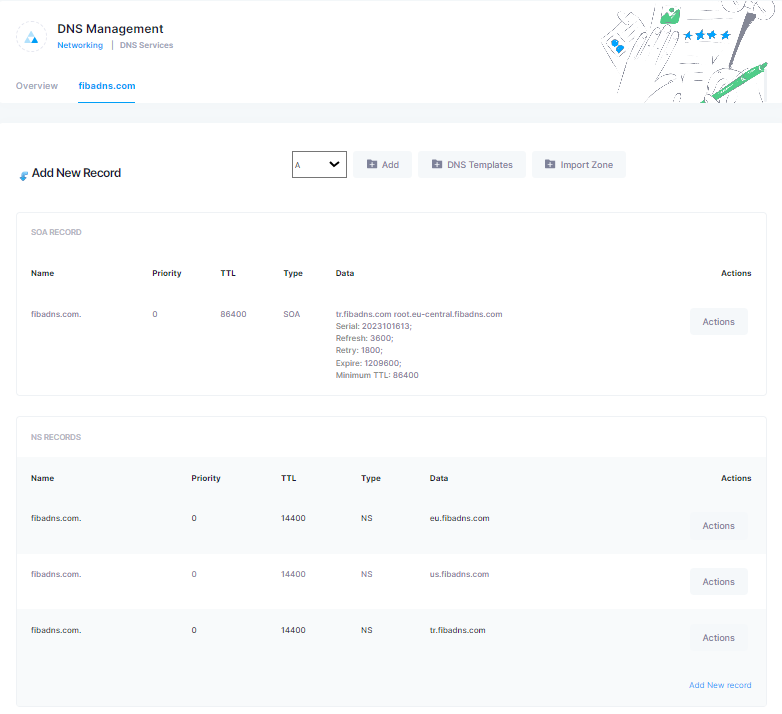Click the Add record button
This screenshot has width=782, height=714.
[383, 165]
